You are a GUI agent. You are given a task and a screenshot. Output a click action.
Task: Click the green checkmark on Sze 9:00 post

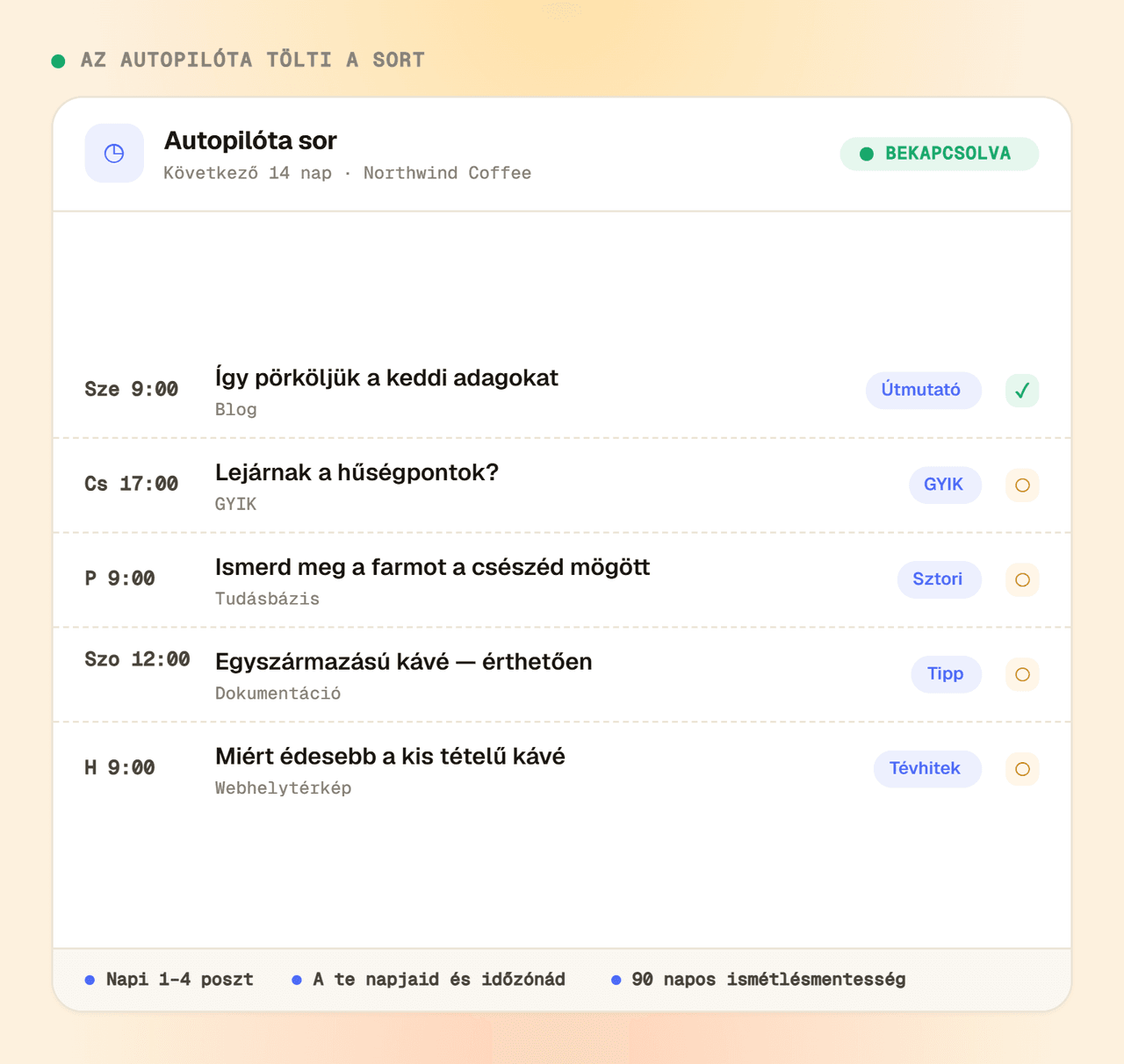pyautogui.click(x=1022, y=391)
